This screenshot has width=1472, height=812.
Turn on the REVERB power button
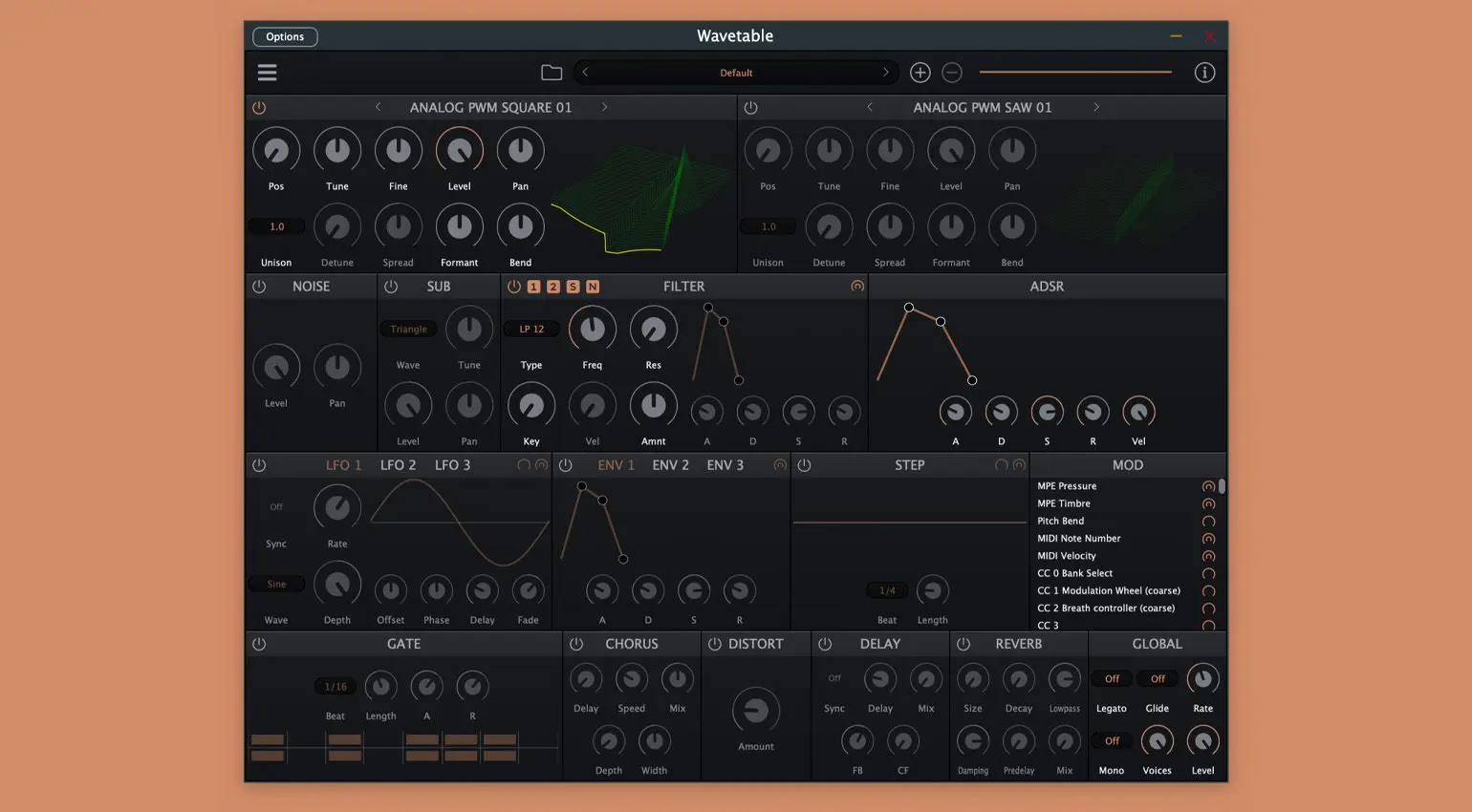[x=963, y=645]
